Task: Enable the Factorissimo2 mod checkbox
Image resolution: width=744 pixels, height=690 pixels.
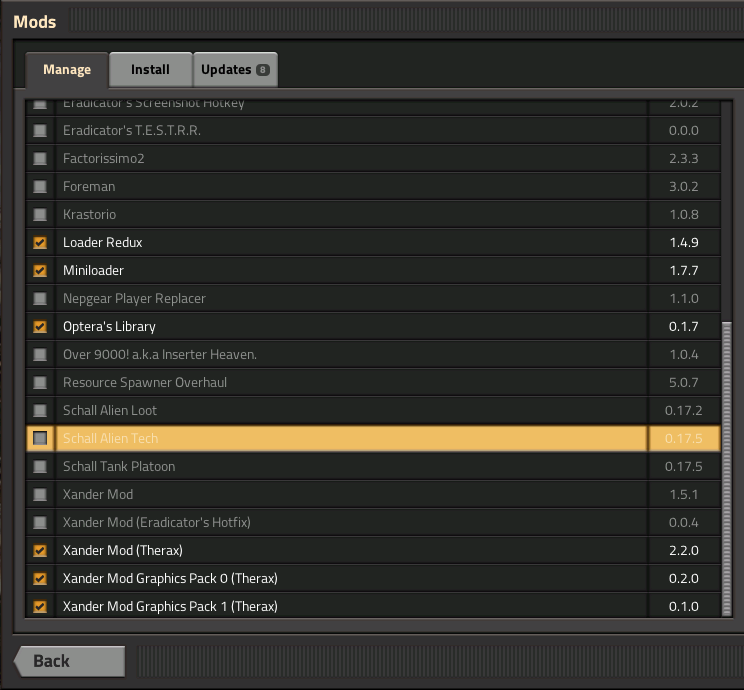Action: [40, 159]
